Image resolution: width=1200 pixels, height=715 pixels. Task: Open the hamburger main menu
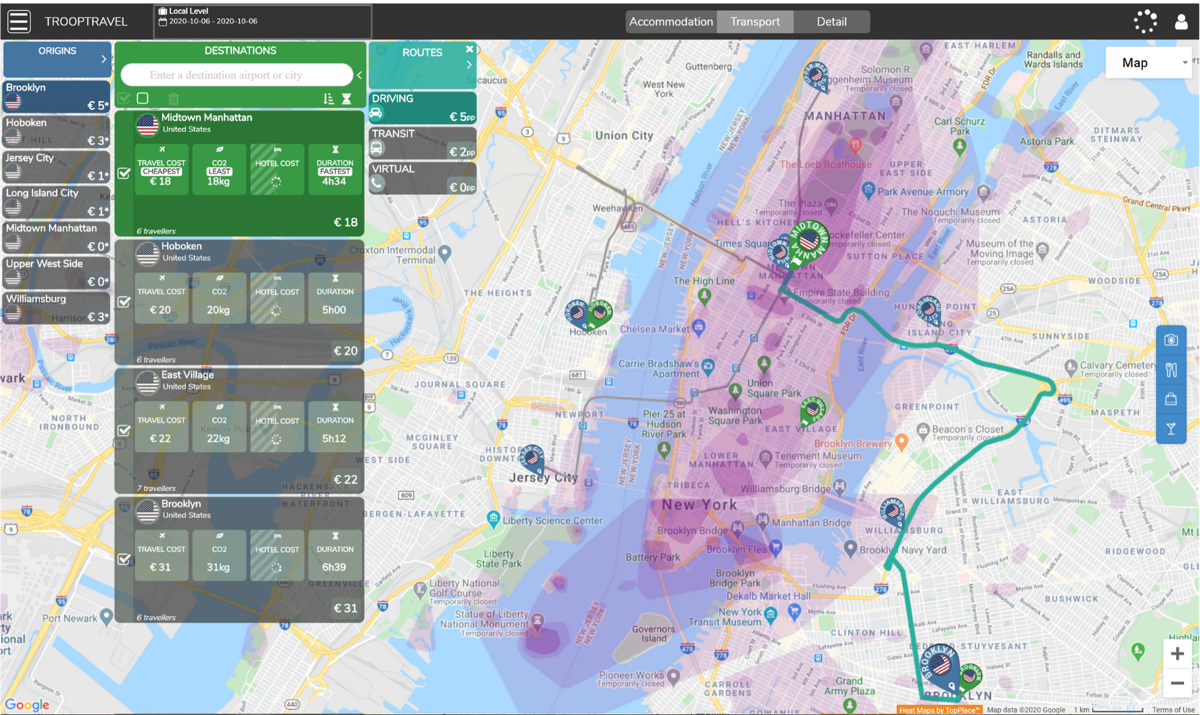[x=19, y=21]
